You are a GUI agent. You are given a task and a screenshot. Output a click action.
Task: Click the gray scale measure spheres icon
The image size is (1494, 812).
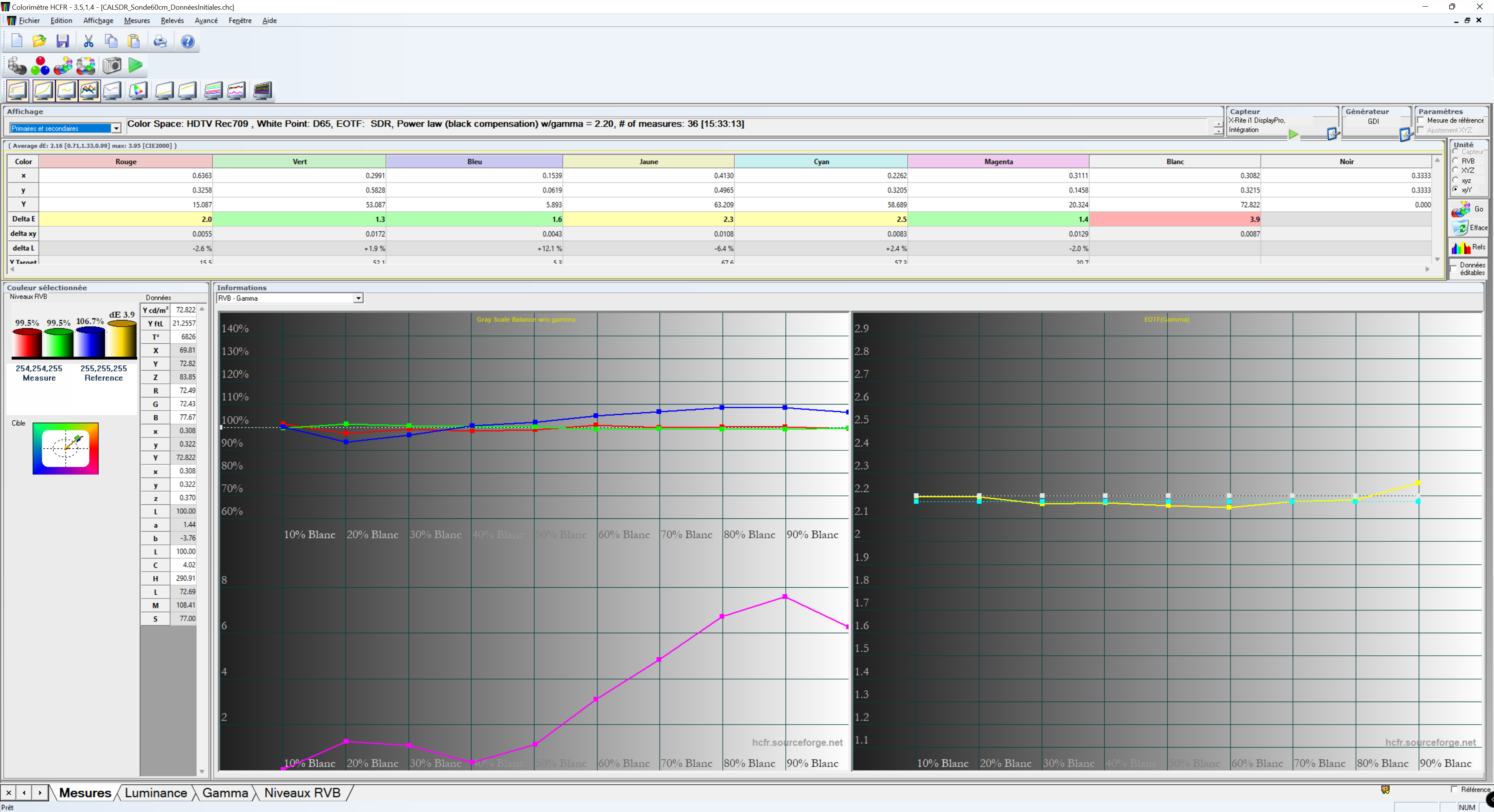(x=17, y=65)
